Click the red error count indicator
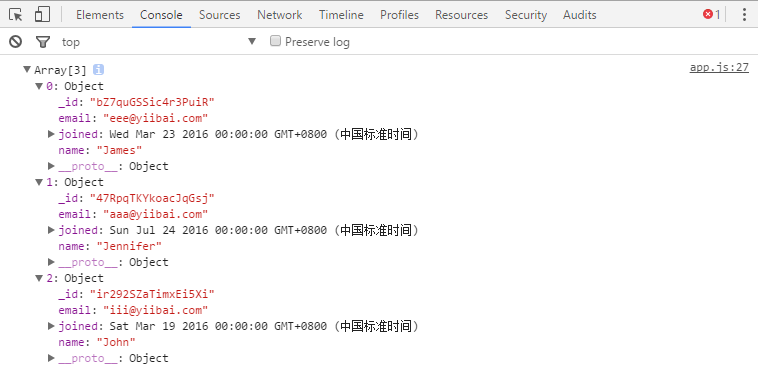 [712, 15]
